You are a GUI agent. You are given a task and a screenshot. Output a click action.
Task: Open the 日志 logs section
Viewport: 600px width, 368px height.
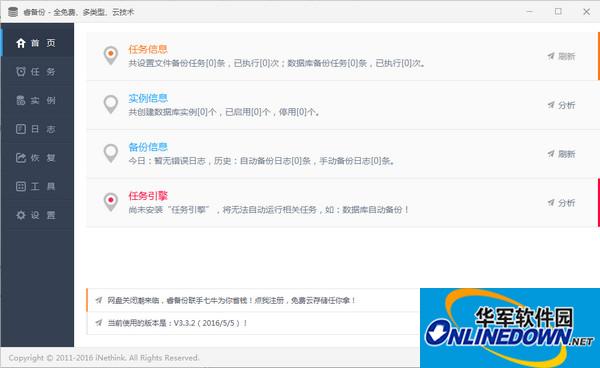pos(37,129)
